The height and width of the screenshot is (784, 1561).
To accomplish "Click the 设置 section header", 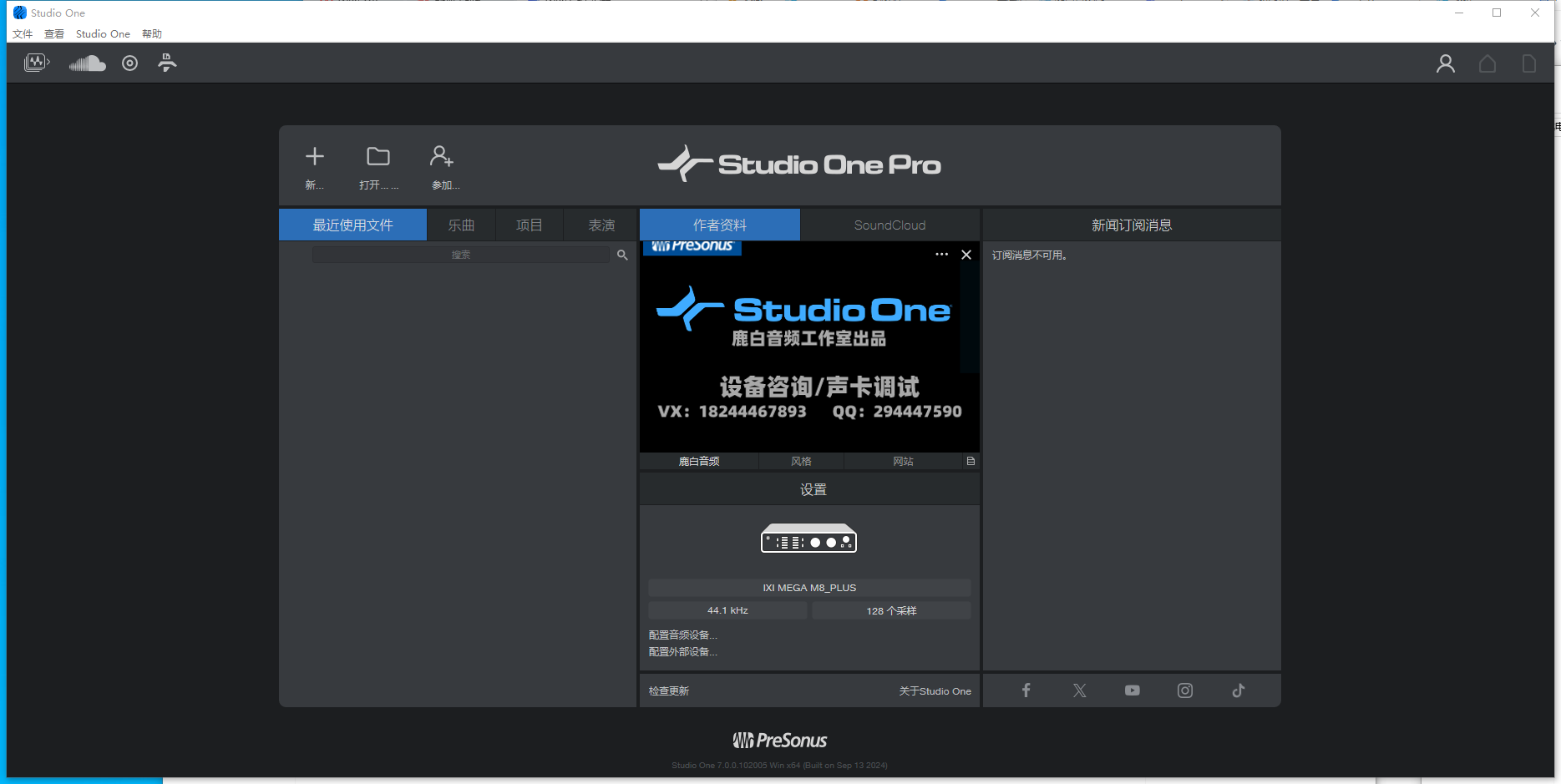I will click(809, 489).
